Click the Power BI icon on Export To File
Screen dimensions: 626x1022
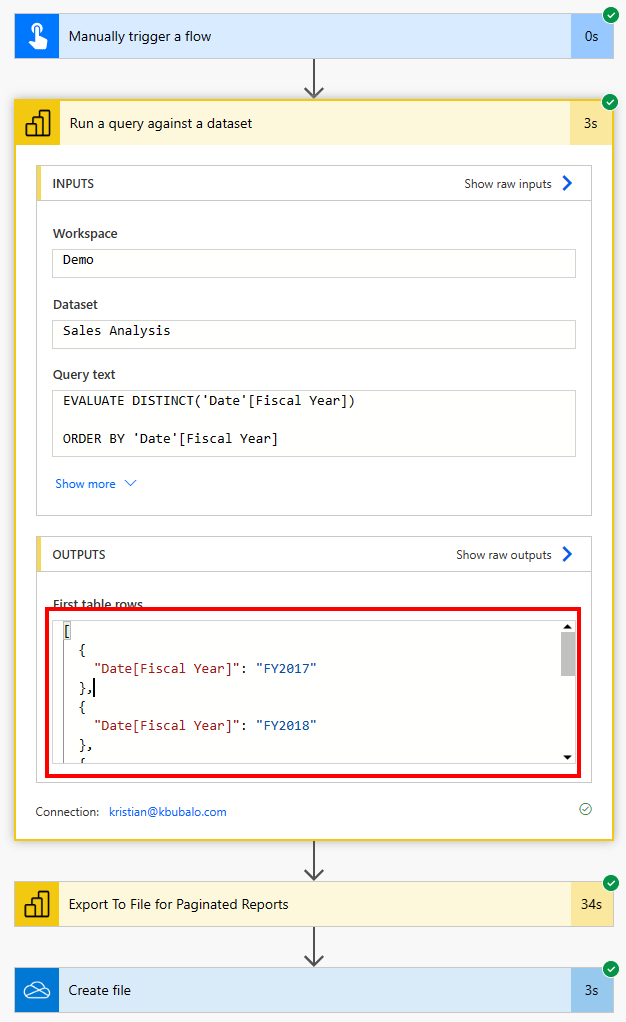37,904
